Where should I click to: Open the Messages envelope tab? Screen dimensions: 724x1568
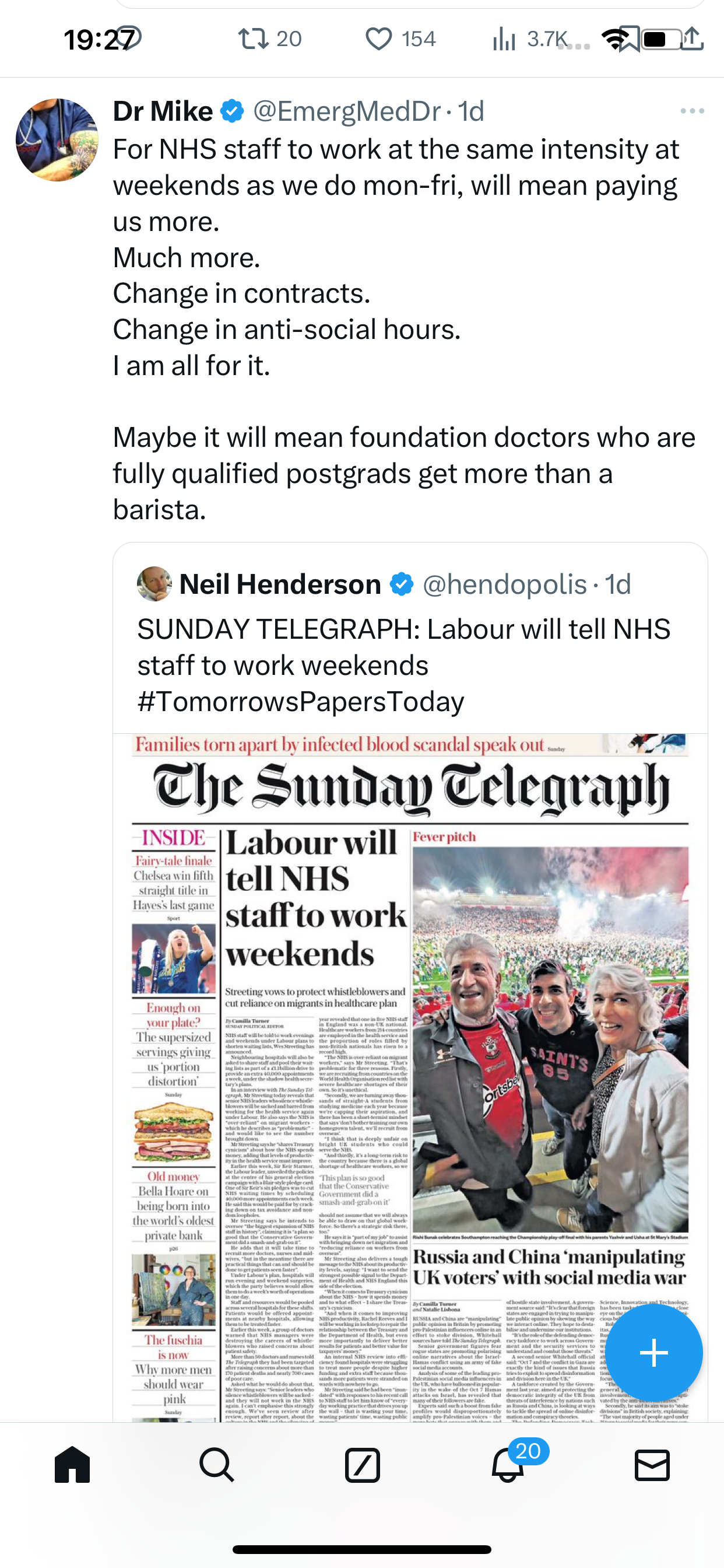(x=652, y=1465)
